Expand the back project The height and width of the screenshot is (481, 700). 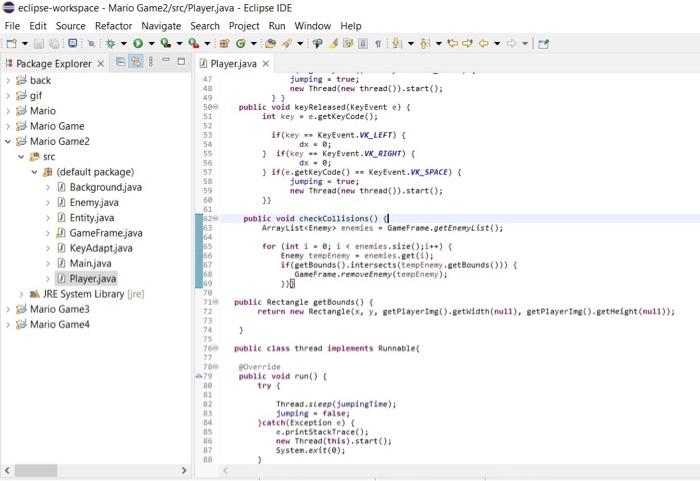(8, 80)
